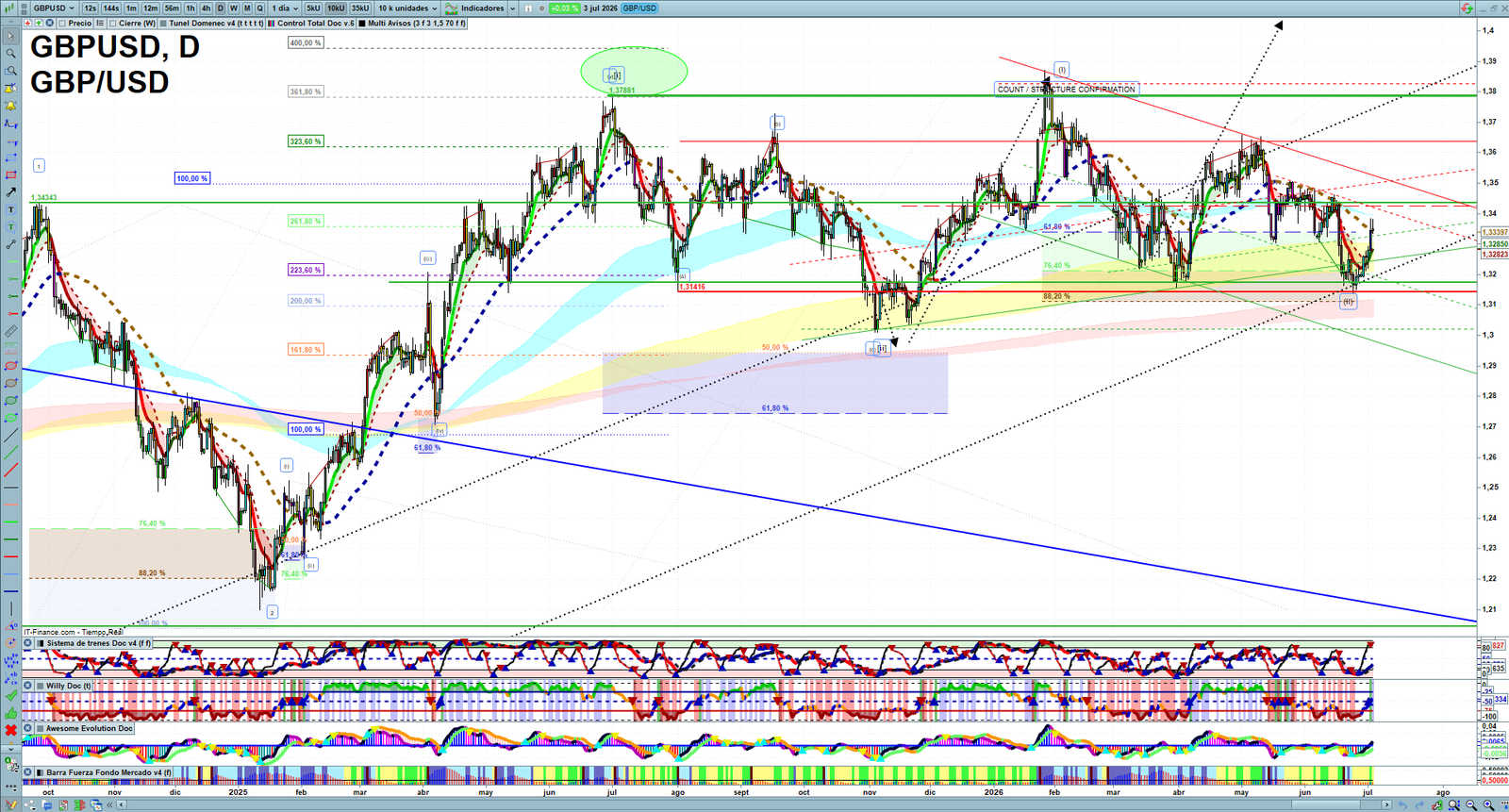This screenshot has height=812, width=1509.
Task: Click the share icon in bottom bar
Action: coord(30,804)
